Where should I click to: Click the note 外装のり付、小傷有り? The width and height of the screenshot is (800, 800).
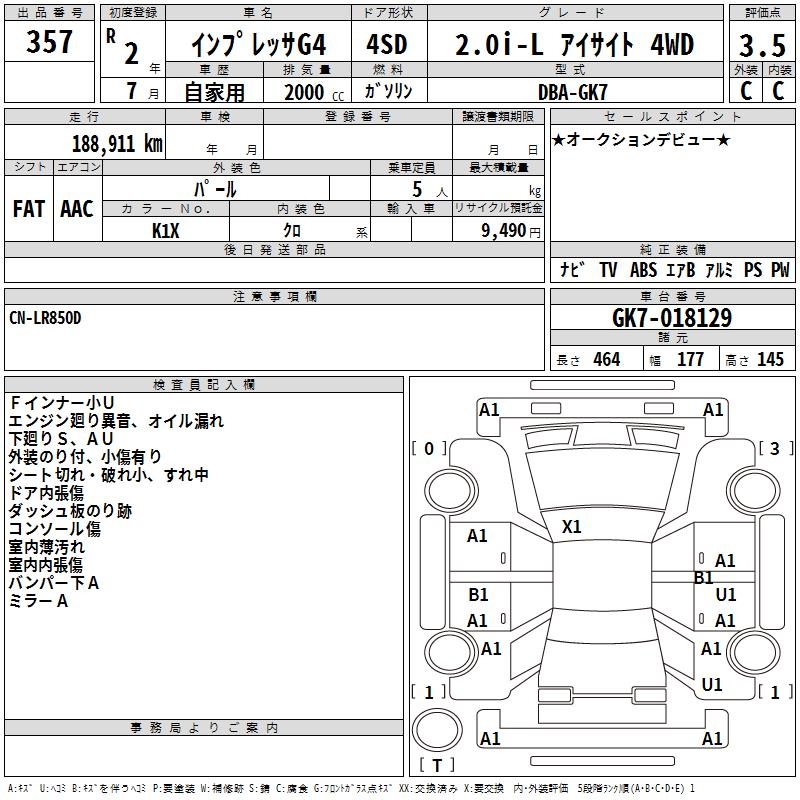tap(85, 457)
